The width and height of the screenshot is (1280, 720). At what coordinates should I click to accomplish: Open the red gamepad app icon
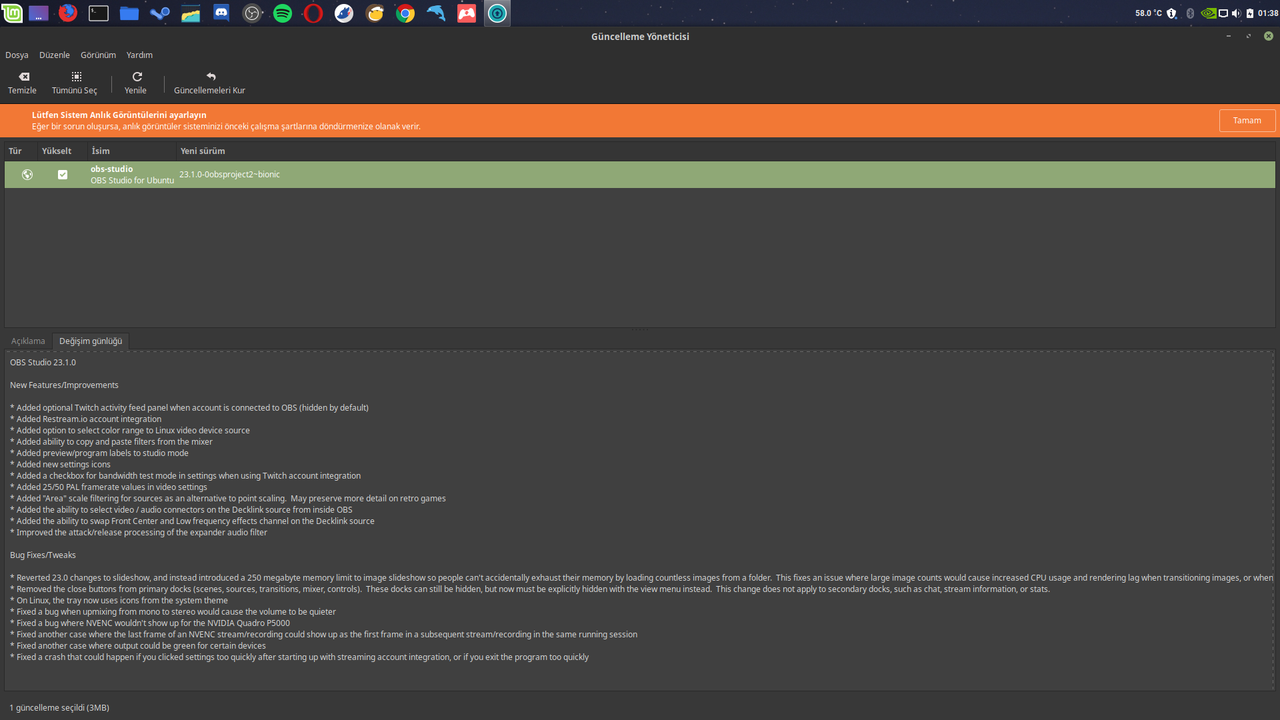pyautogui.click(x=466, y=13)
